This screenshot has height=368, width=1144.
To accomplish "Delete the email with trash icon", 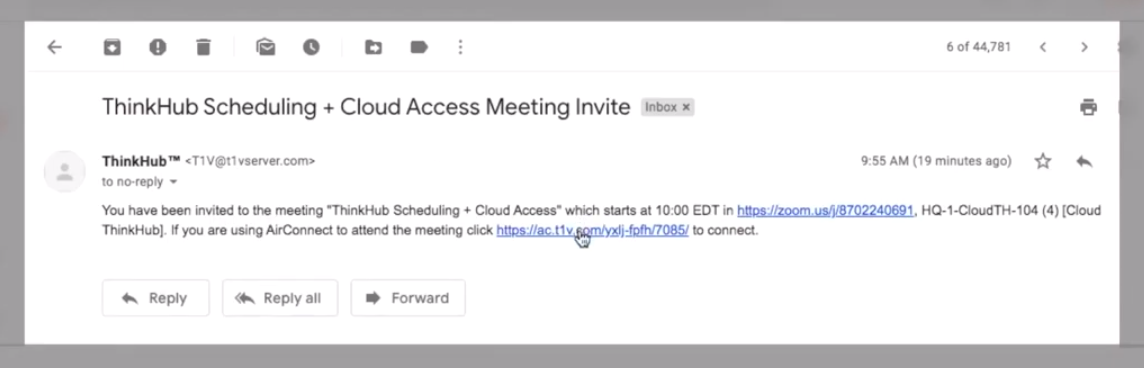I will [x=203, y=47].
